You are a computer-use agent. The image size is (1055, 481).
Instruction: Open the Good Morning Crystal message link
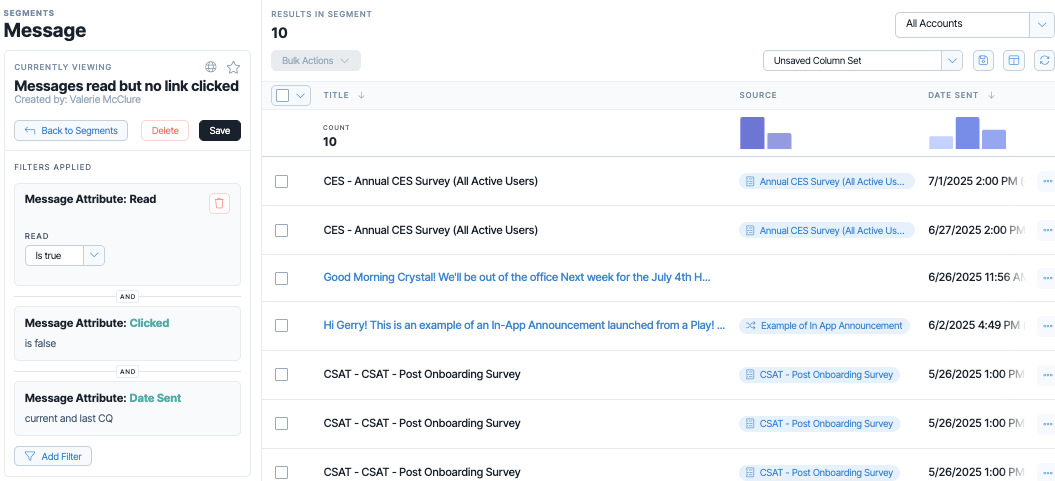(x=517, y=277)
